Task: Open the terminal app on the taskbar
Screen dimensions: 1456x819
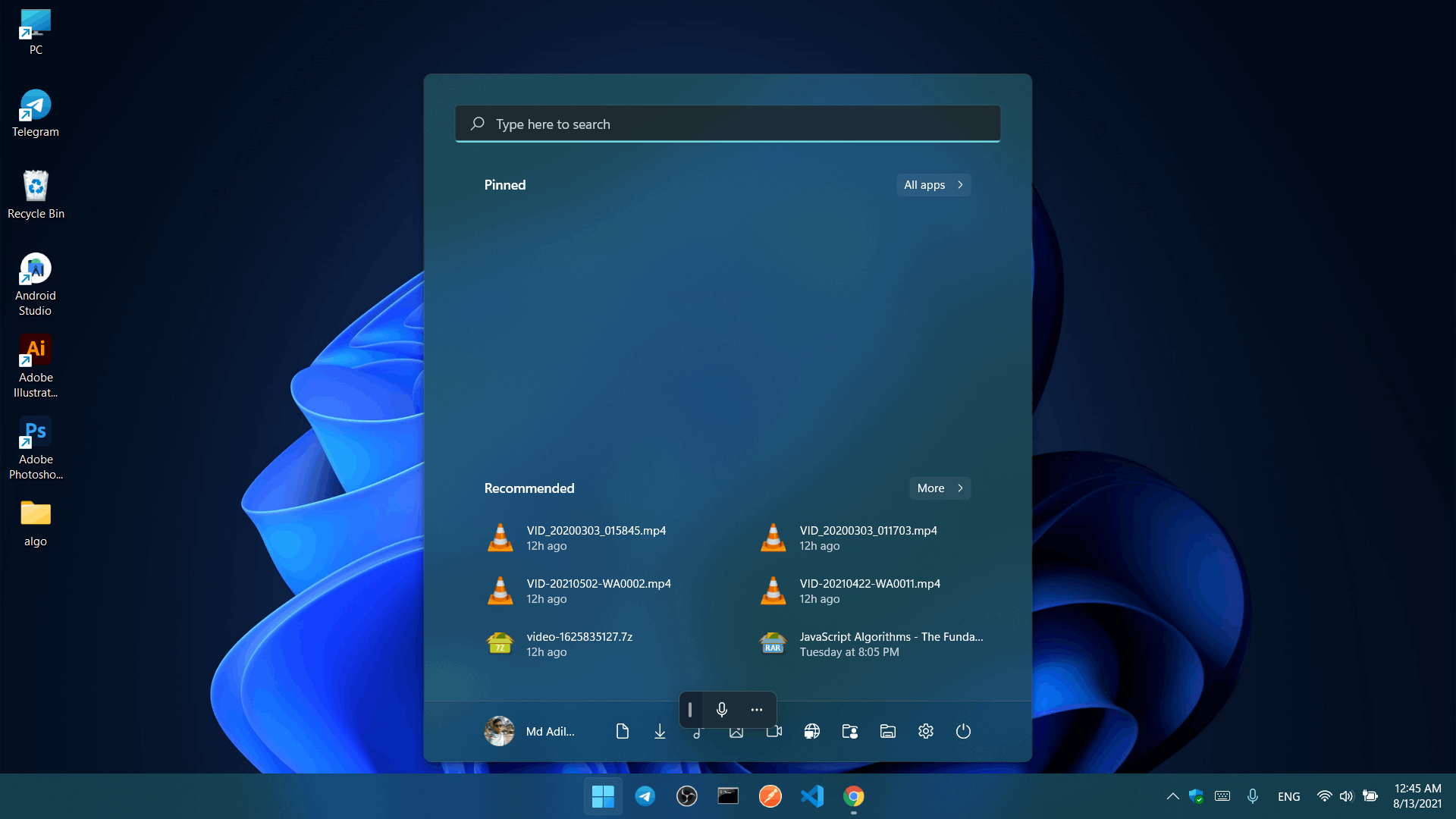Action: (x=728, y=796)
